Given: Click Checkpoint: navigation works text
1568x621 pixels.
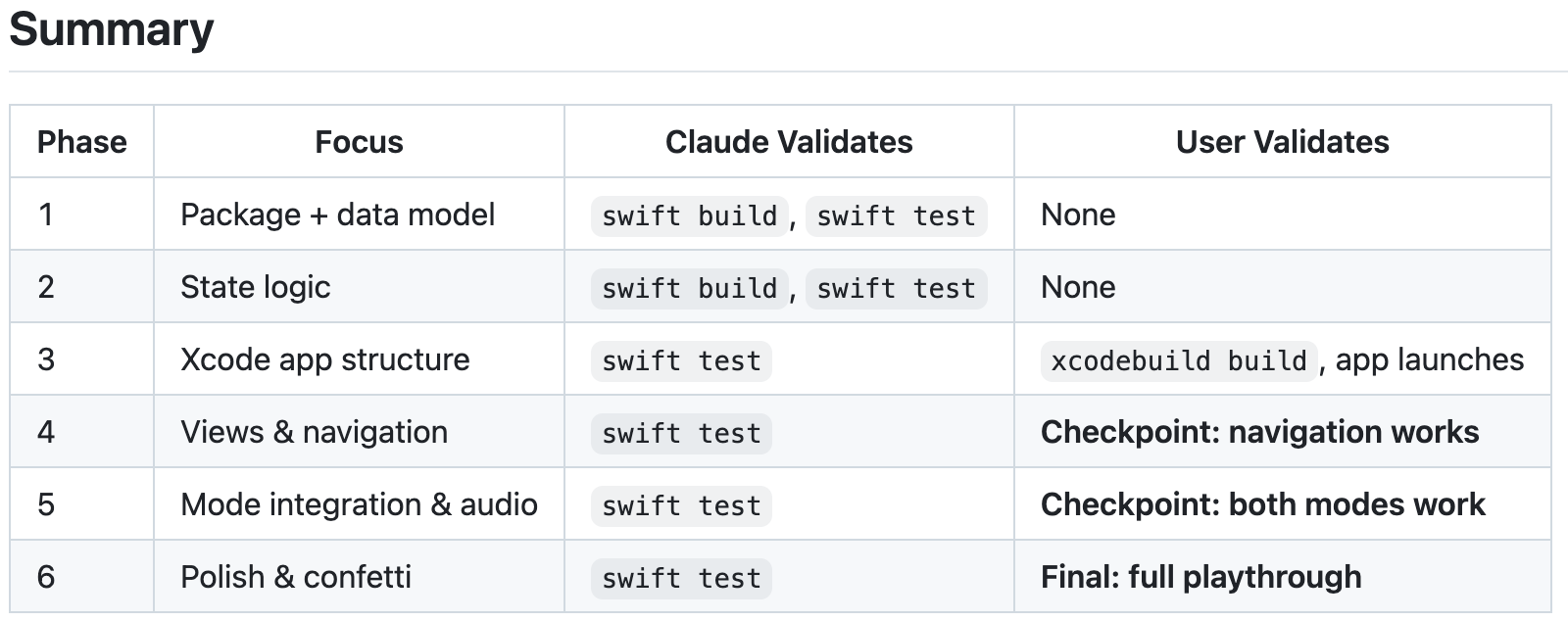Looking at the screenshot, I should pyautogui.click(x=1259, y=432).
